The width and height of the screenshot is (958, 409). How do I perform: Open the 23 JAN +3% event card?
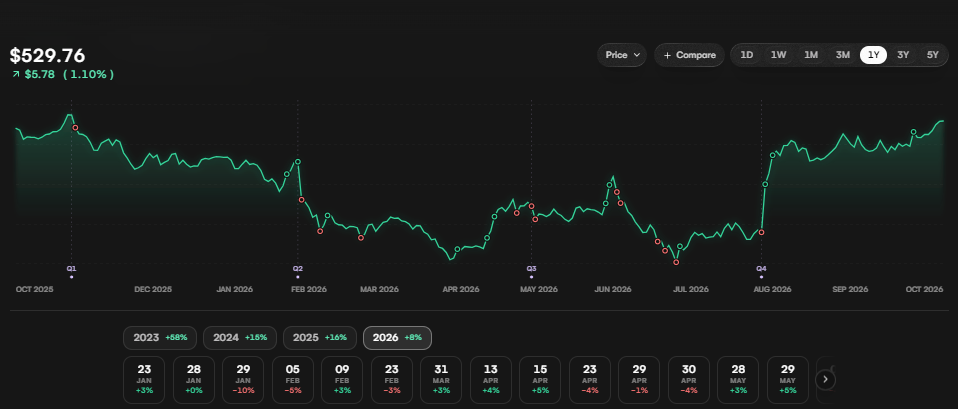click(144, 380)
